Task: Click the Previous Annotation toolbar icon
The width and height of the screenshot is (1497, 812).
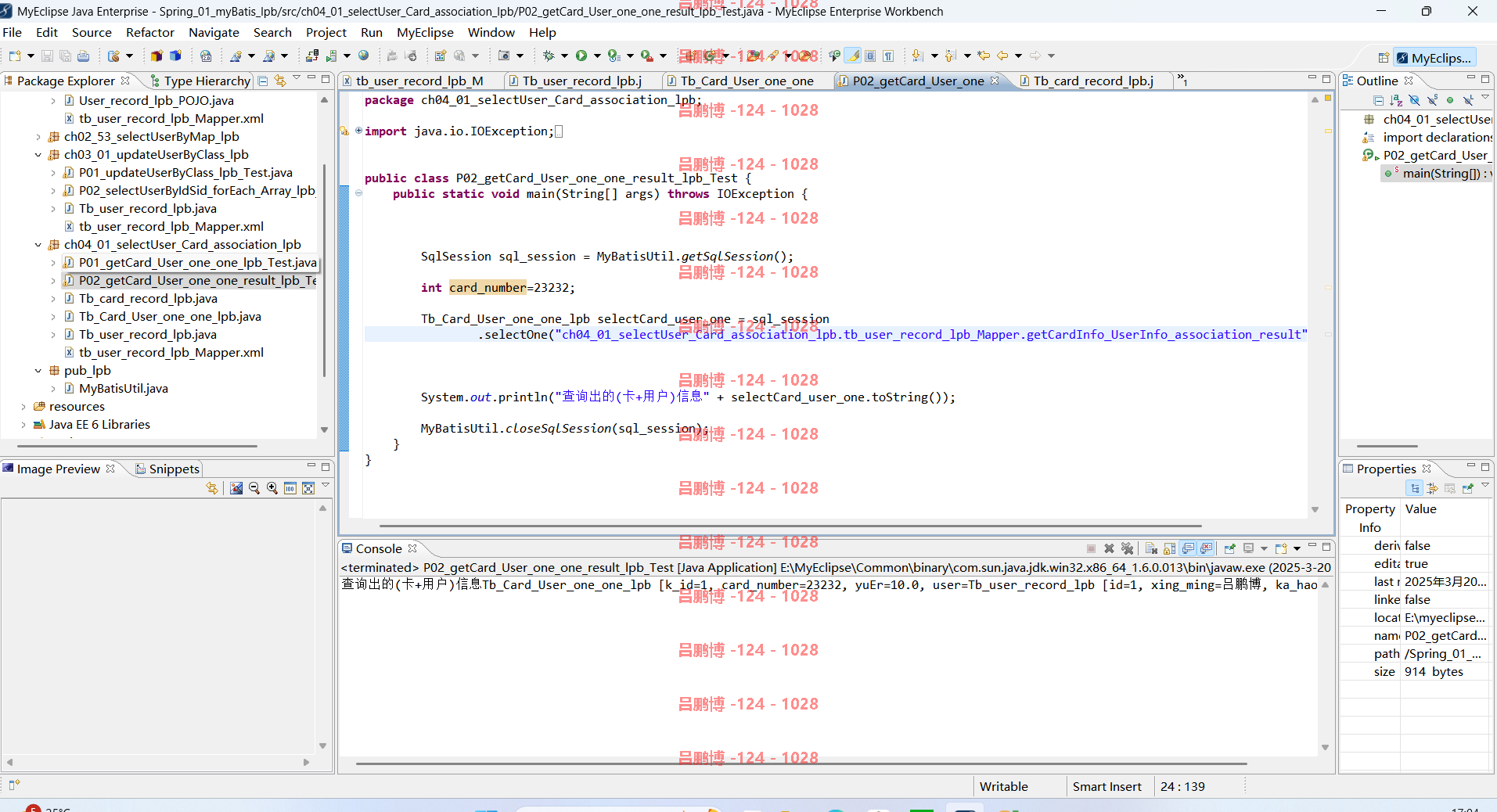Action: click(x=950, y=56)
